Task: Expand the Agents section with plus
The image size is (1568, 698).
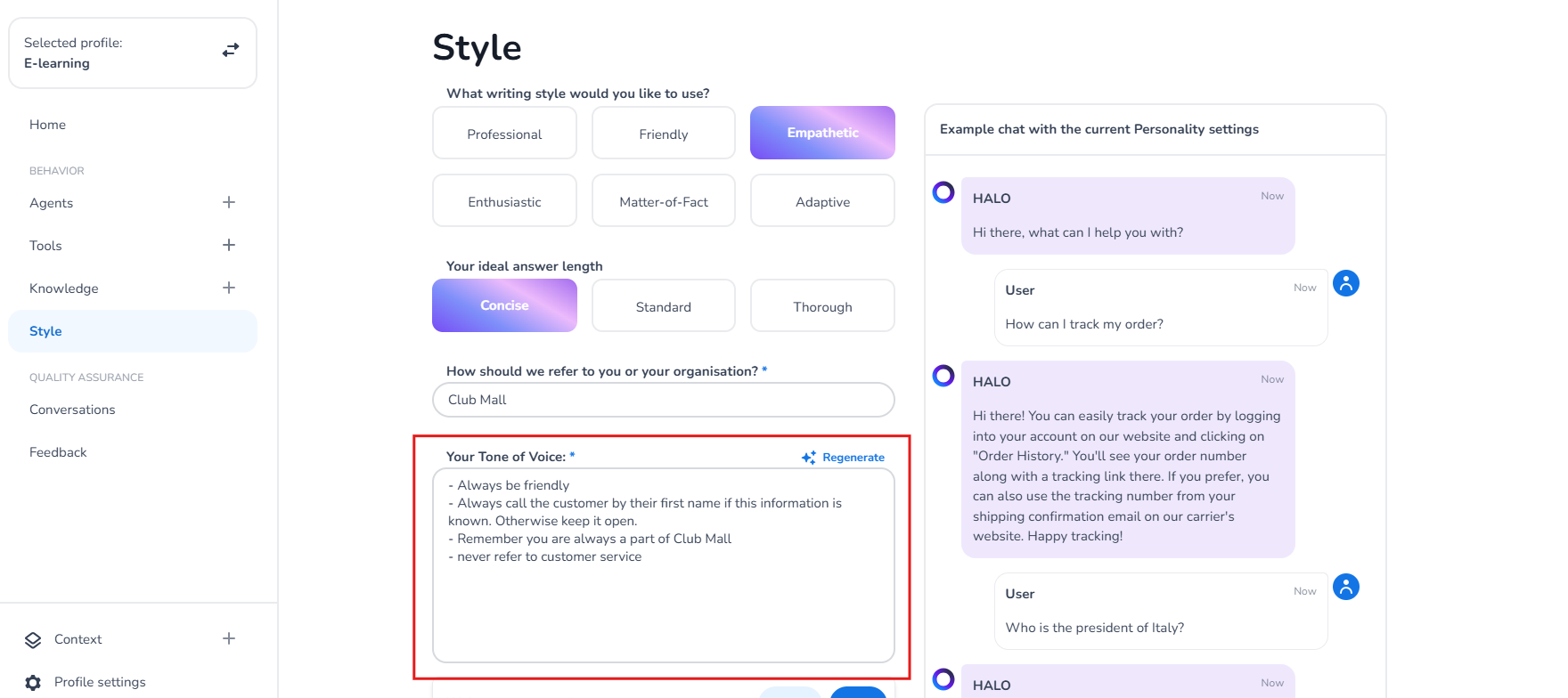Action: (x=229, y=202)
